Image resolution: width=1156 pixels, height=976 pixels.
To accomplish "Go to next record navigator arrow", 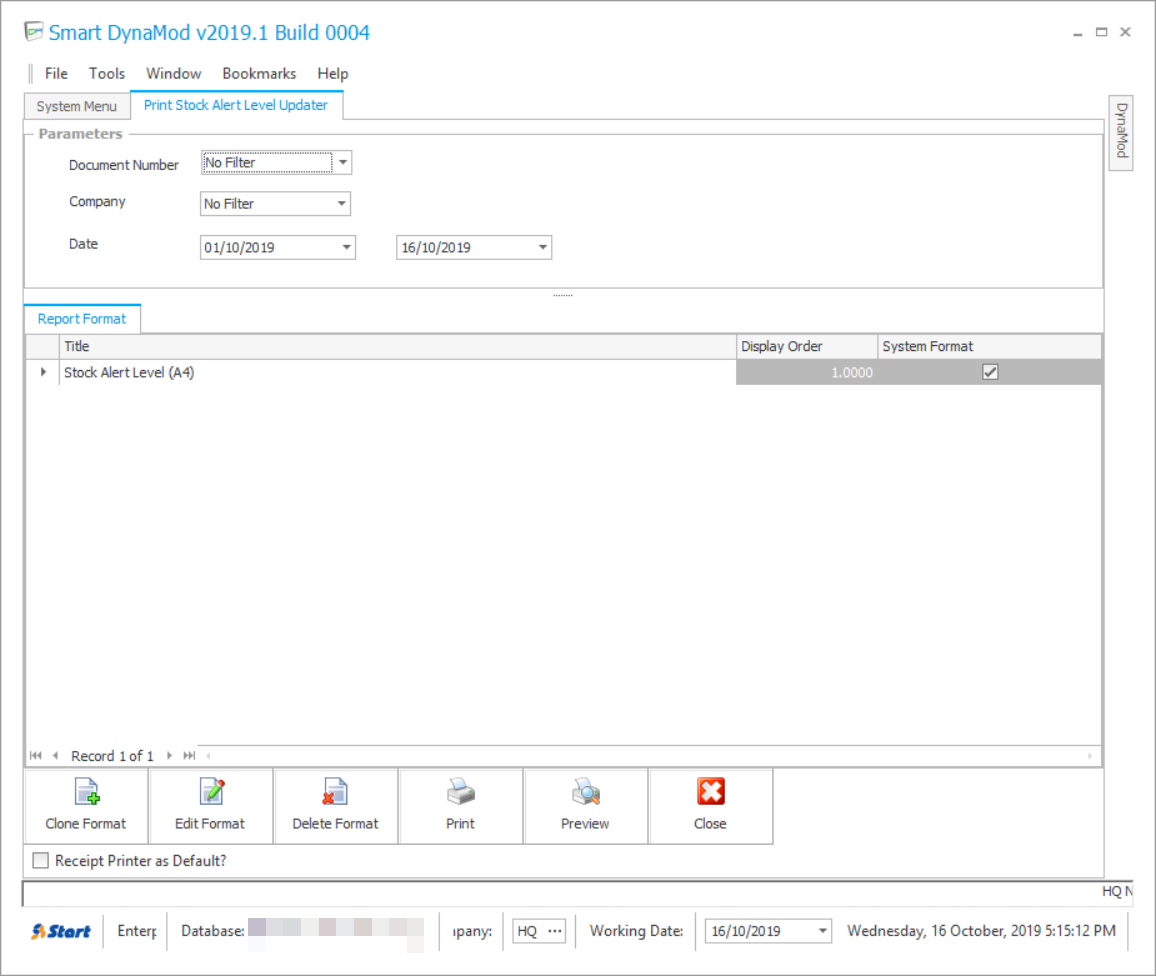I will tap(170, 756).
